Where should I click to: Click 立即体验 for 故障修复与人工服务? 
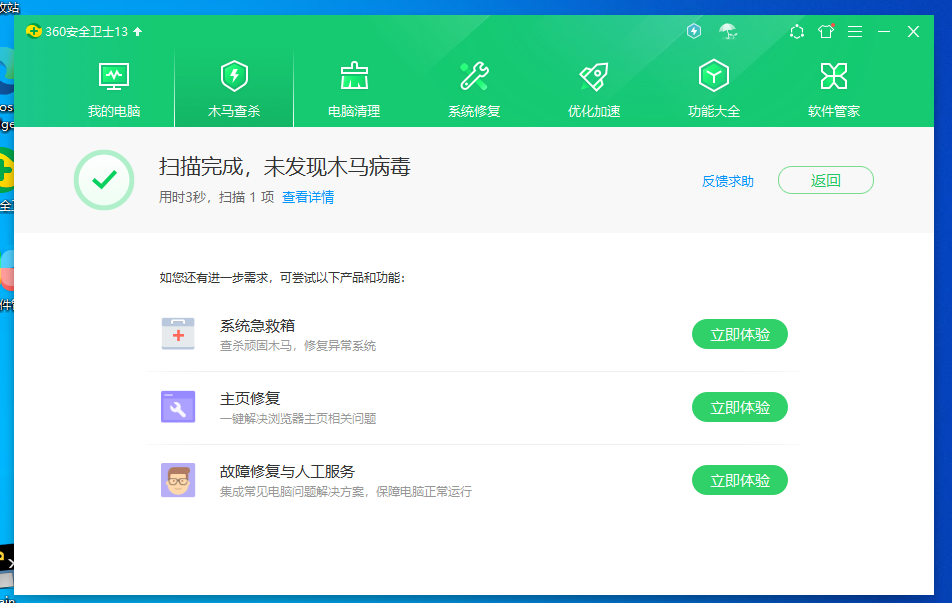point(740,480)
